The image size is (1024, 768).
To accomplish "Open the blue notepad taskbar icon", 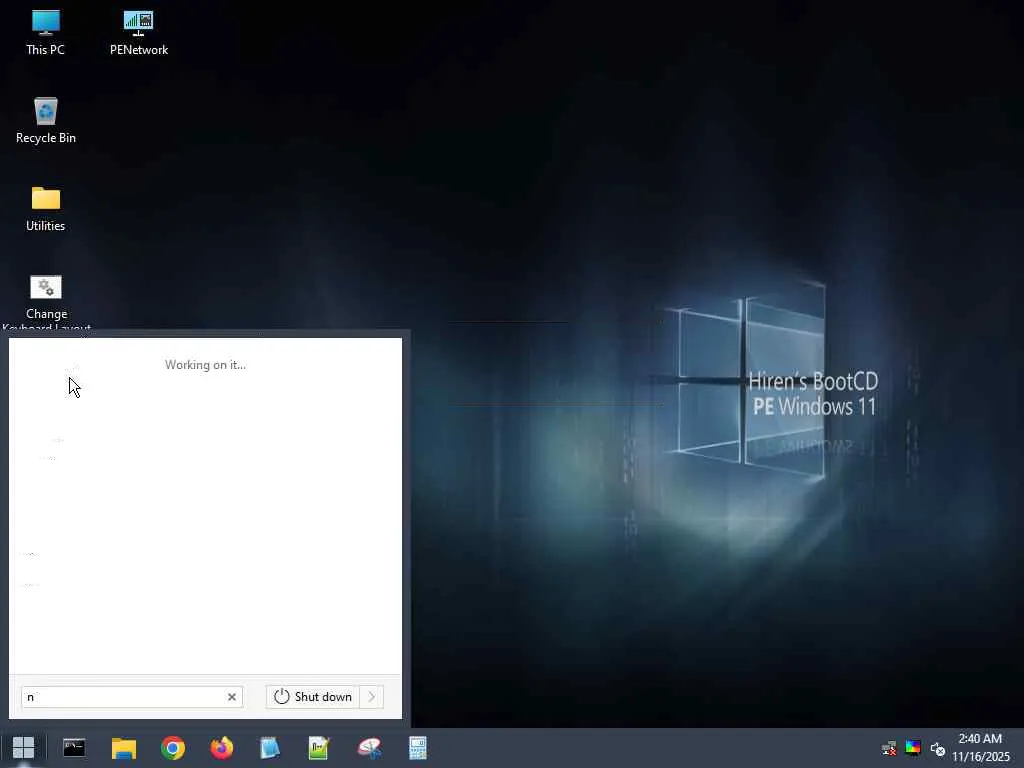I will click(x=270, y=748).
